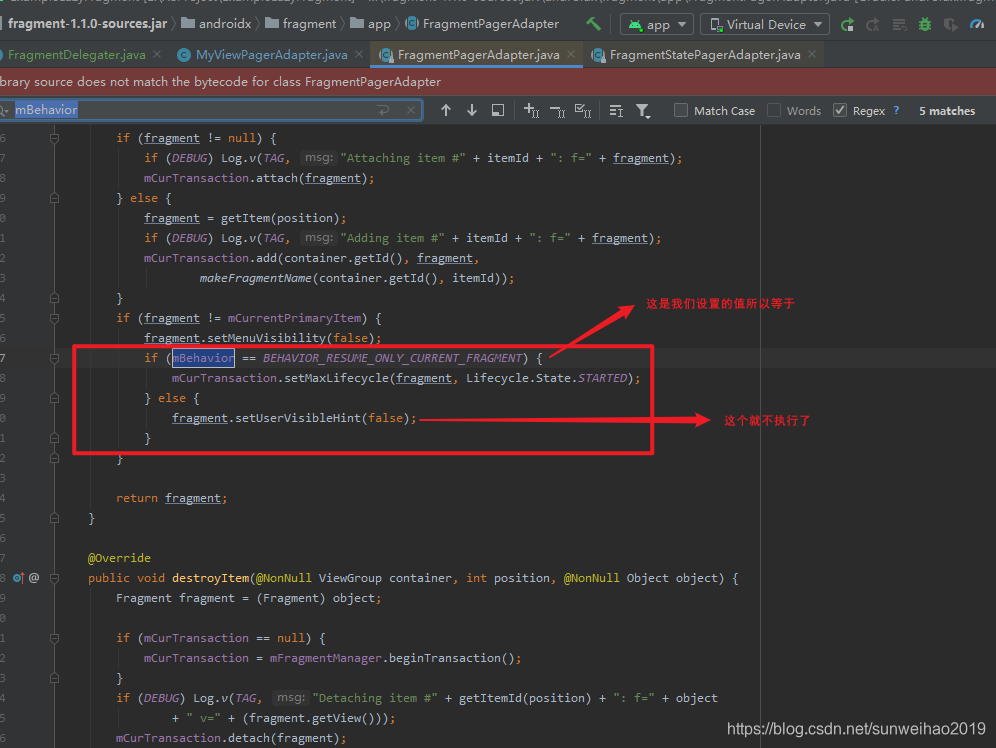996x748 pixels.
Task: Enable the Match Case checkbox
Action: pos(681,110)
